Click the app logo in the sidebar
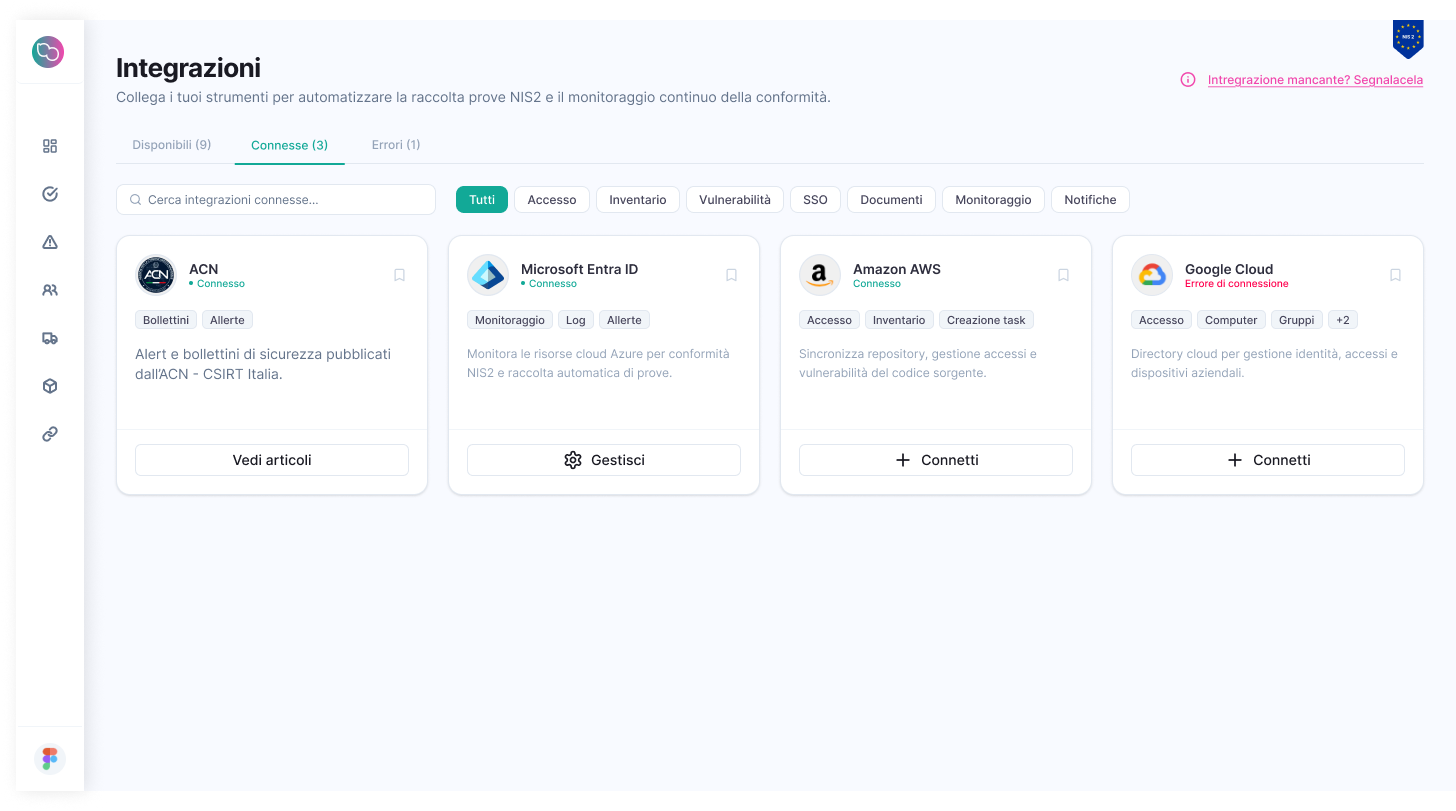The width and height of the screenshot is (1456, 811). coord(48,52)
